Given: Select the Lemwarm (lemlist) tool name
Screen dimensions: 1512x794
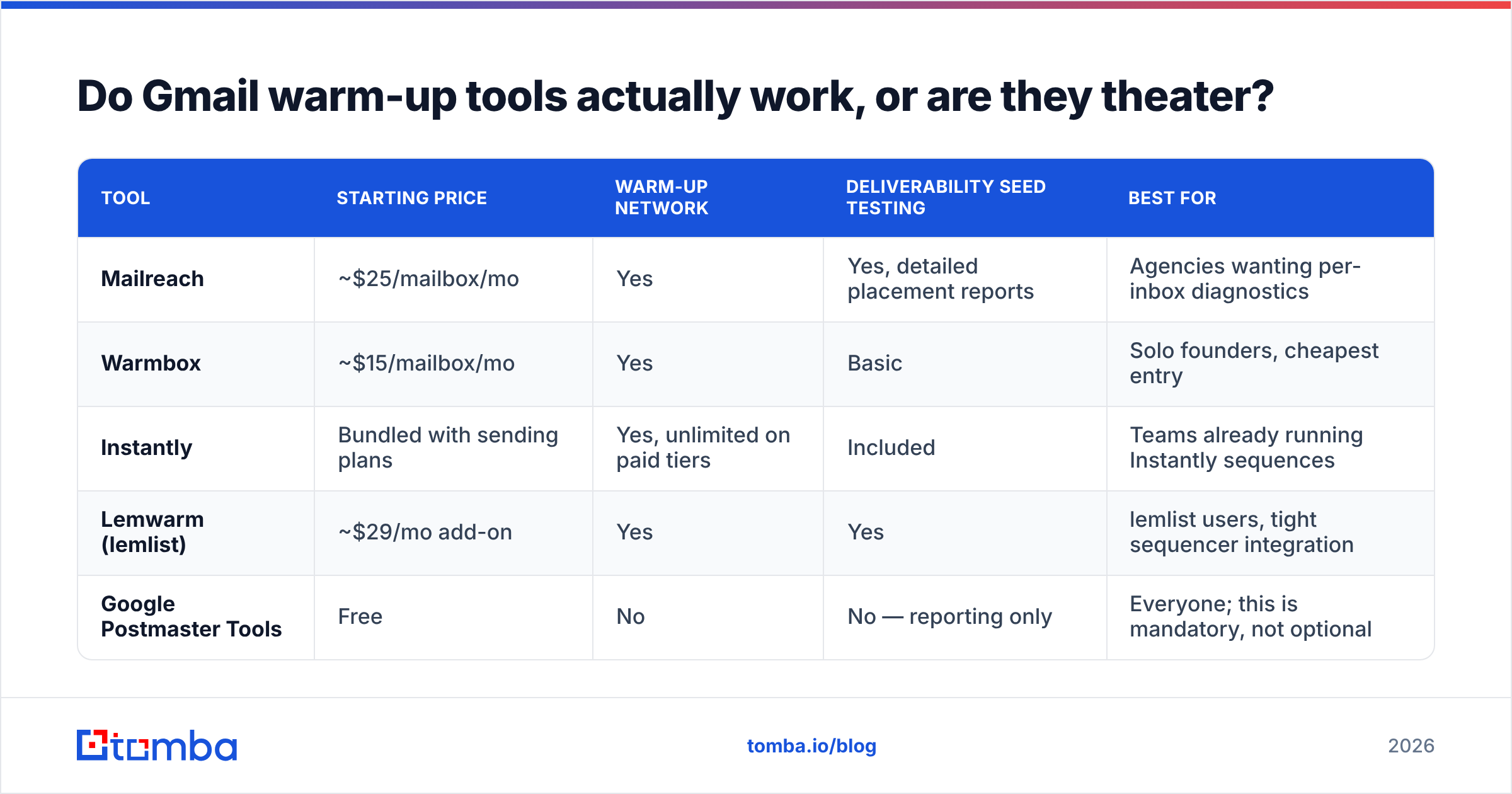Looking at the screenshot, I should click(152, 532).
